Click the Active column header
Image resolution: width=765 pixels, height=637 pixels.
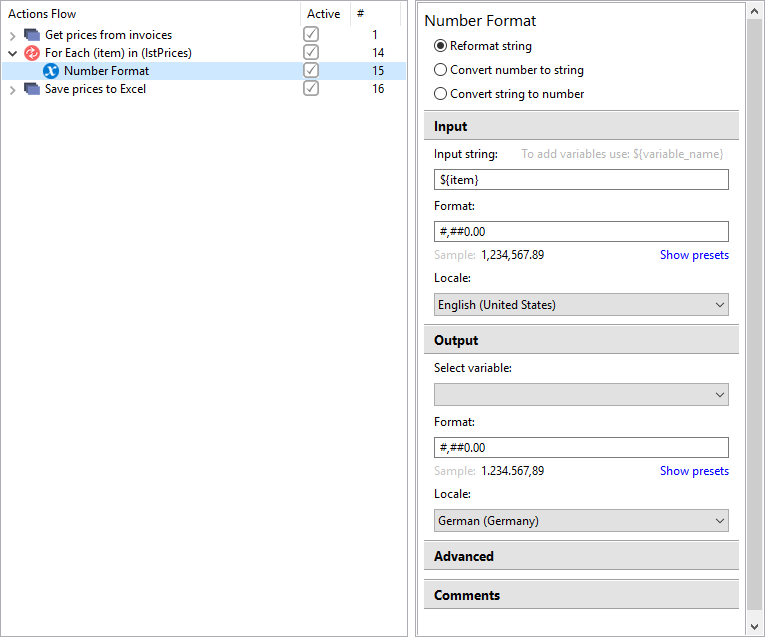click(x=325, y=14)
